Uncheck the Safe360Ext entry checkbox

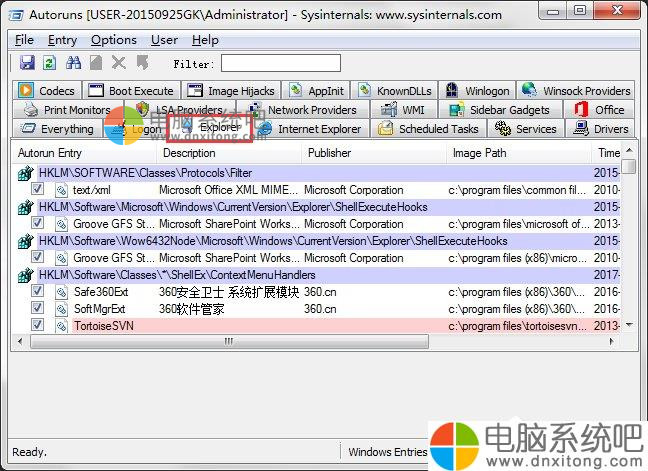tap(38, 291)
